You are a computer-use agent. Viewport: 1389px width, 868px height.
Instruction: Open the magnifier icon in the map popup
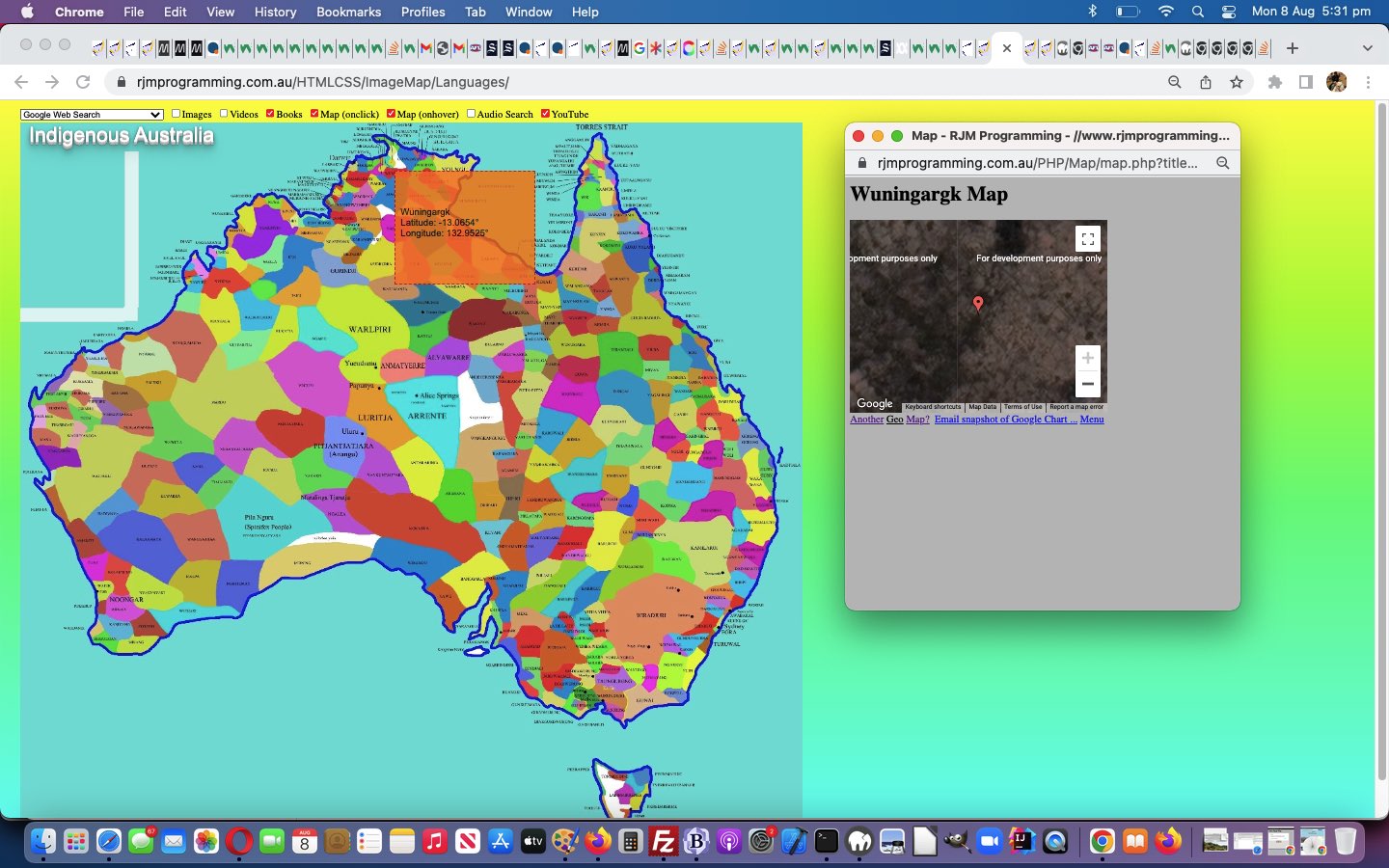click(1222, 163)
